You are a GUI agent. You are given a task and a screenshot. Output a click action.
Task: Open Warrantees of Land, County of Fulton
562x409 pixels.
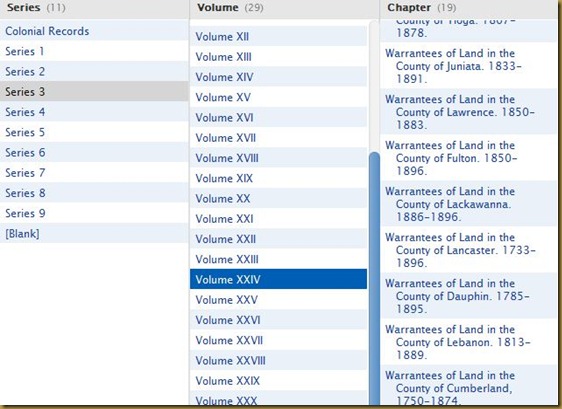[468, 158]
